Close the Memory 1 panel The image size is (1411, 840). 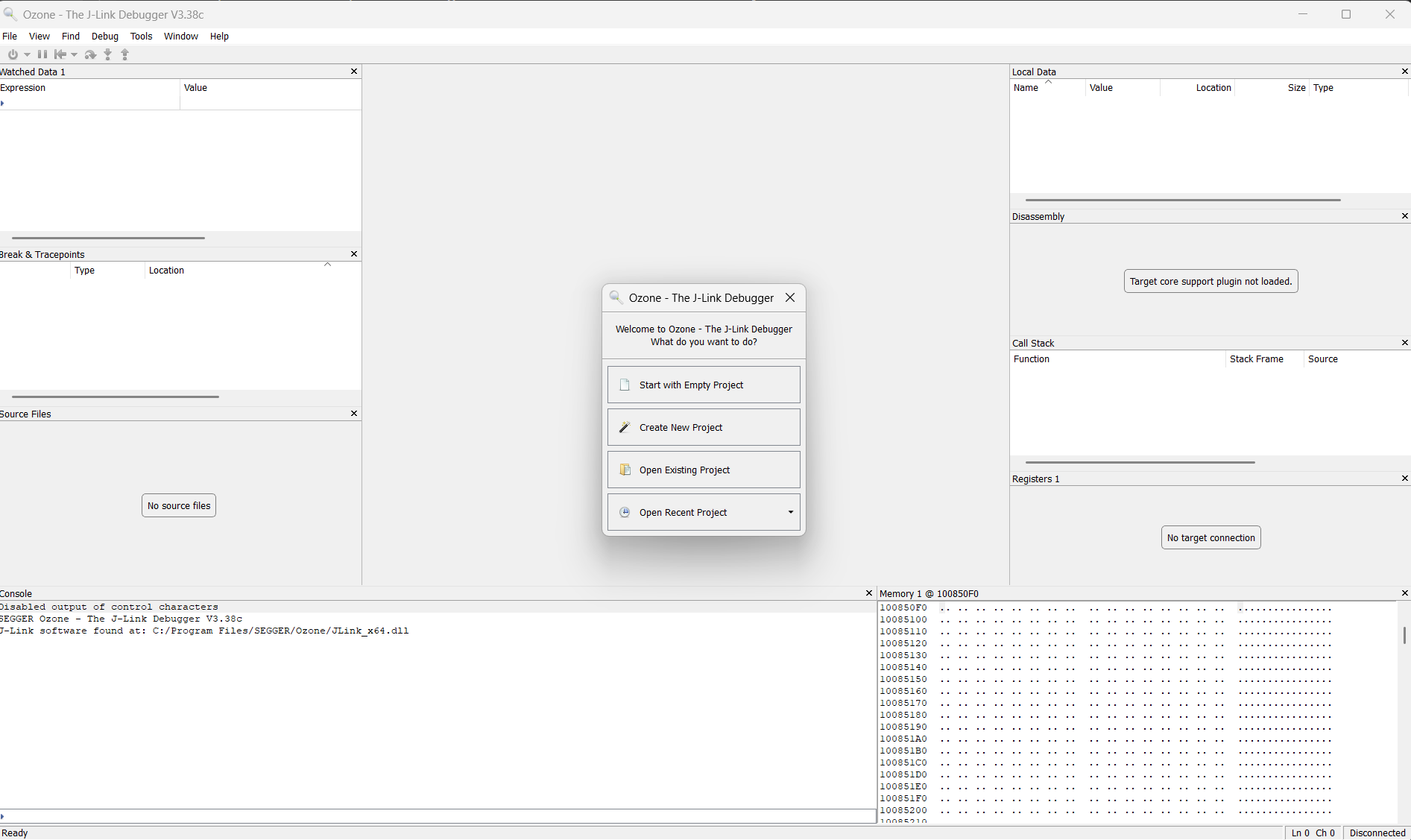[x=1405, y=593]
